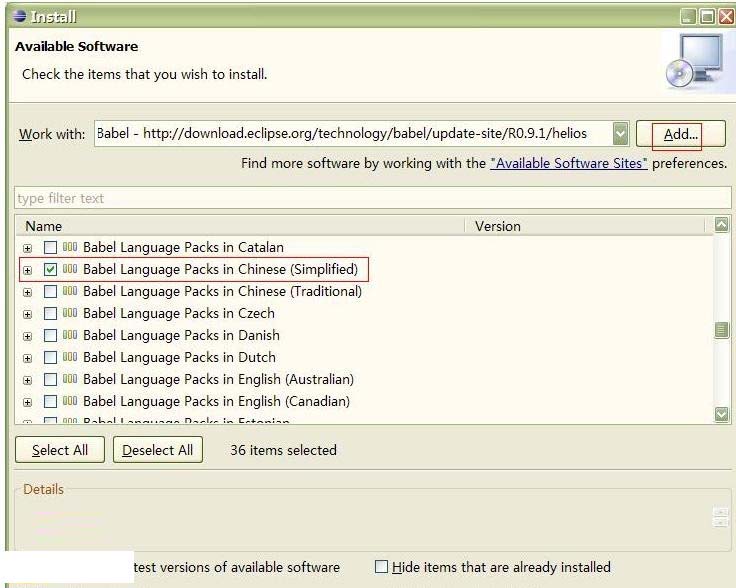Check the English (Canadian) language pack checkbox
Image resolution: width=736 pixels, height=588 pixels.
(x=50, y=402)
